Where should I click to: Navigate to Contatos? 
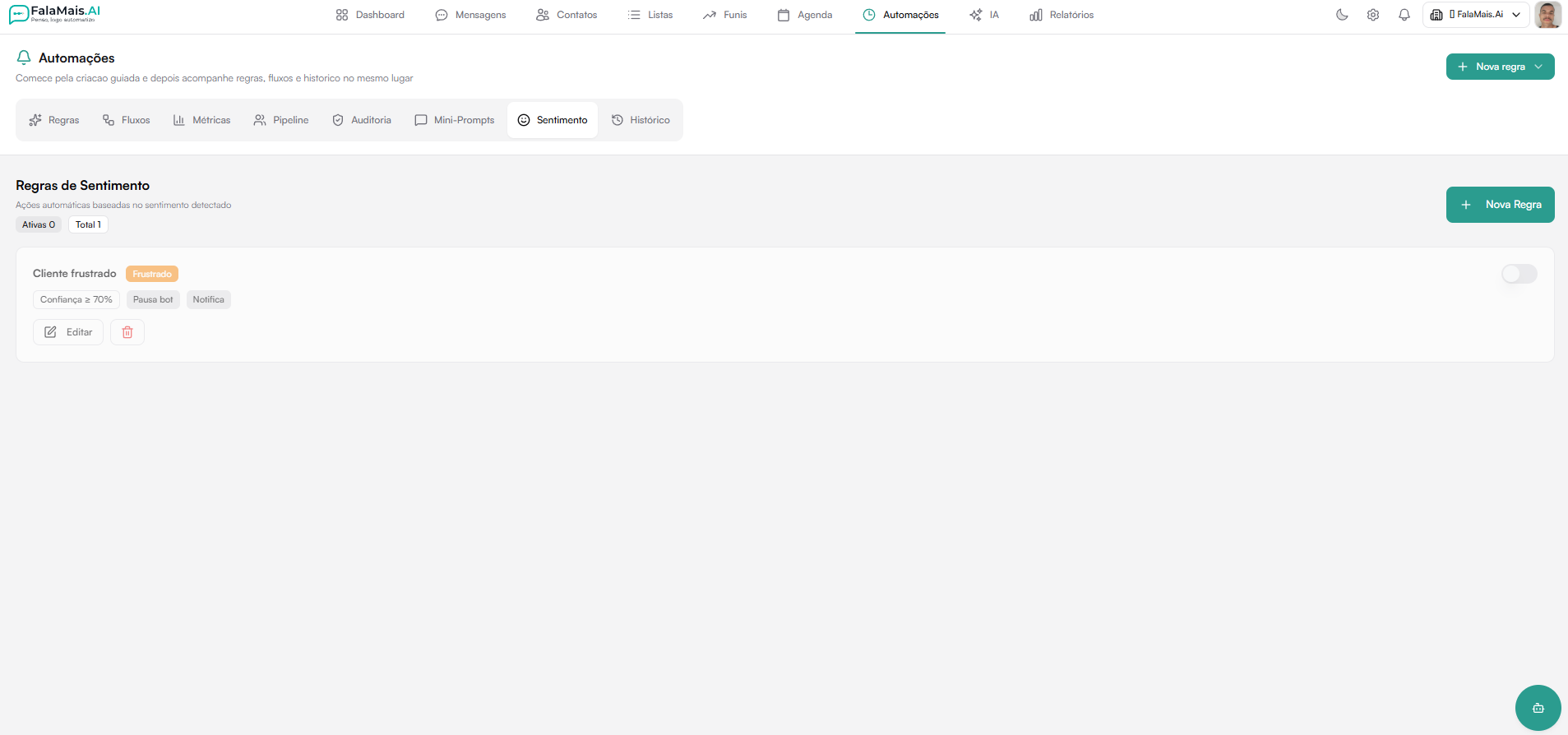tap(567, 15)
